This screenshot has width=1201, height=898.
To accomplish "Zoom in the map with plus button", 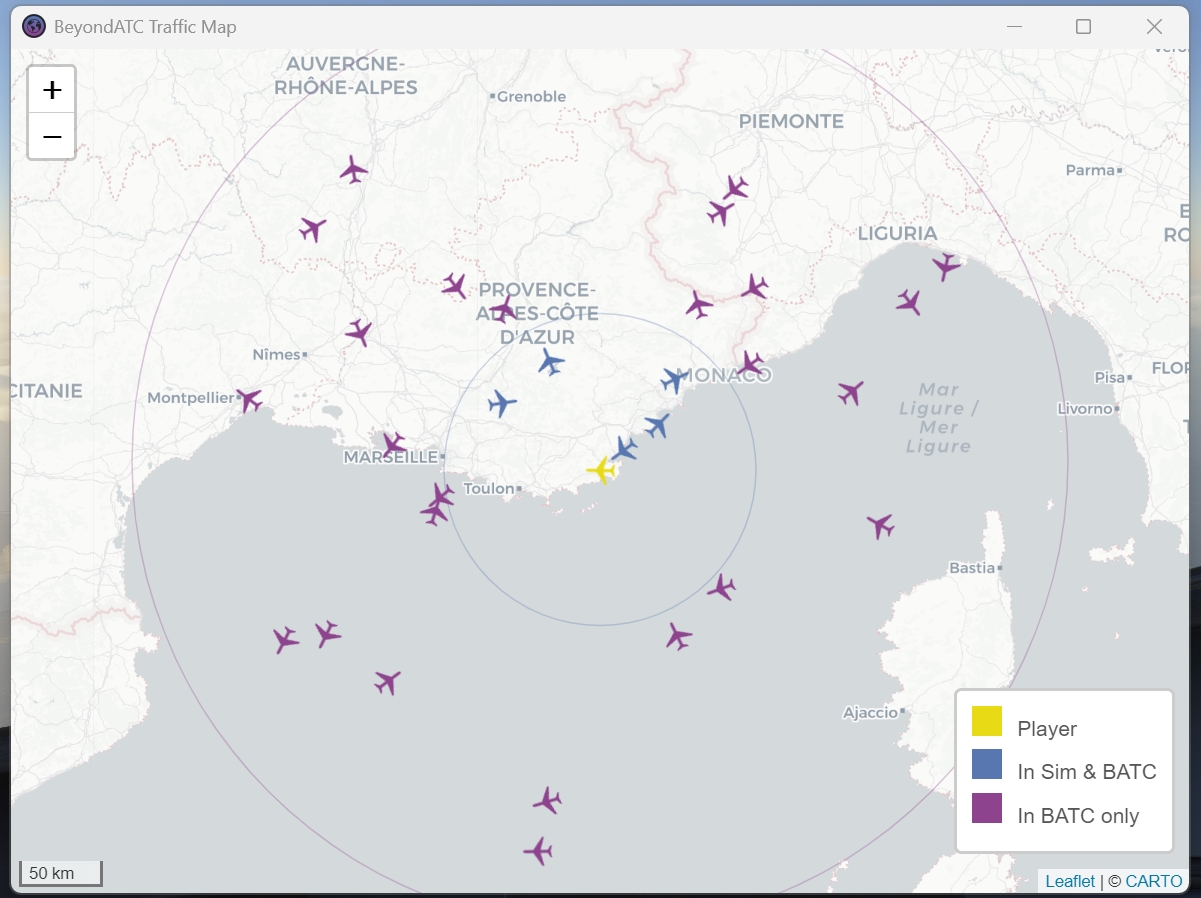I will pos(52,91).
